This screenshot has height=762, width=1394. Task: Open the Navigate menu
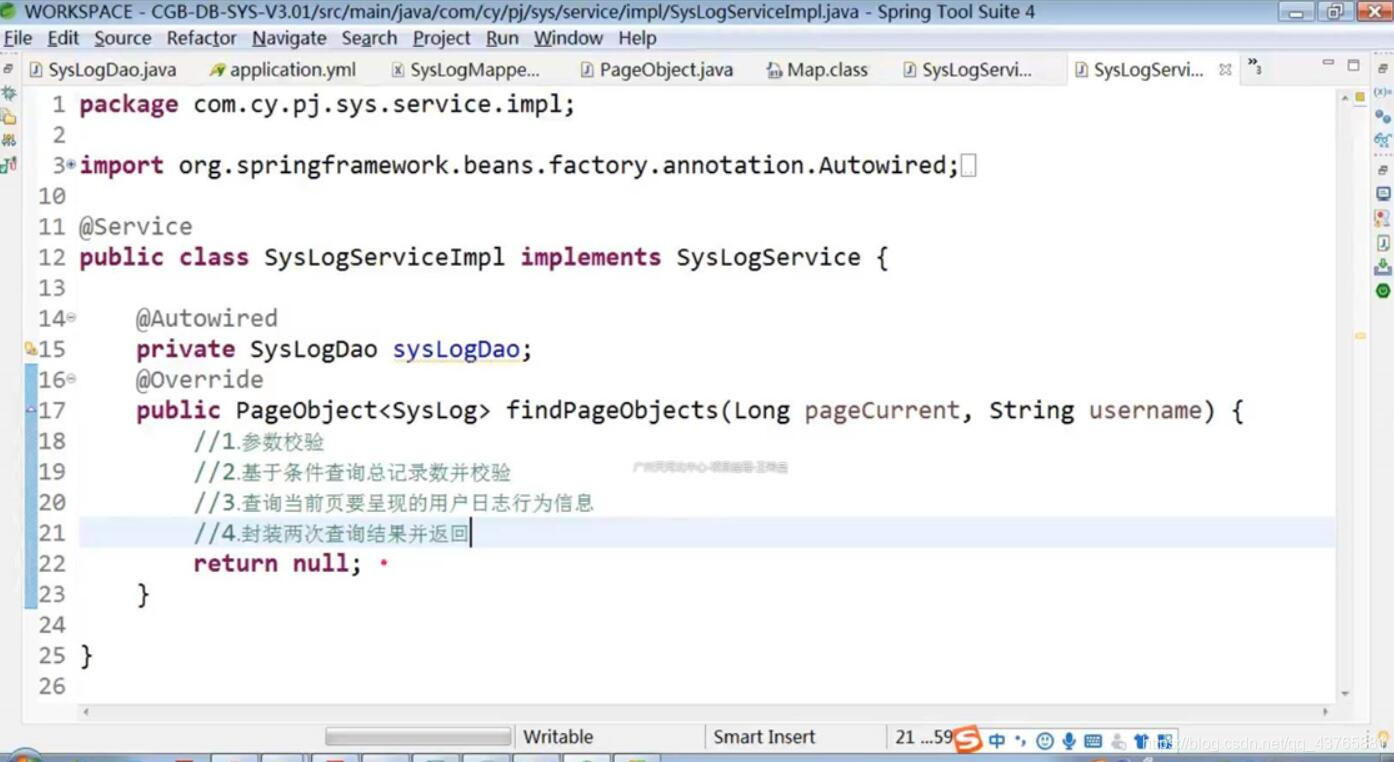tap(289, 38)
